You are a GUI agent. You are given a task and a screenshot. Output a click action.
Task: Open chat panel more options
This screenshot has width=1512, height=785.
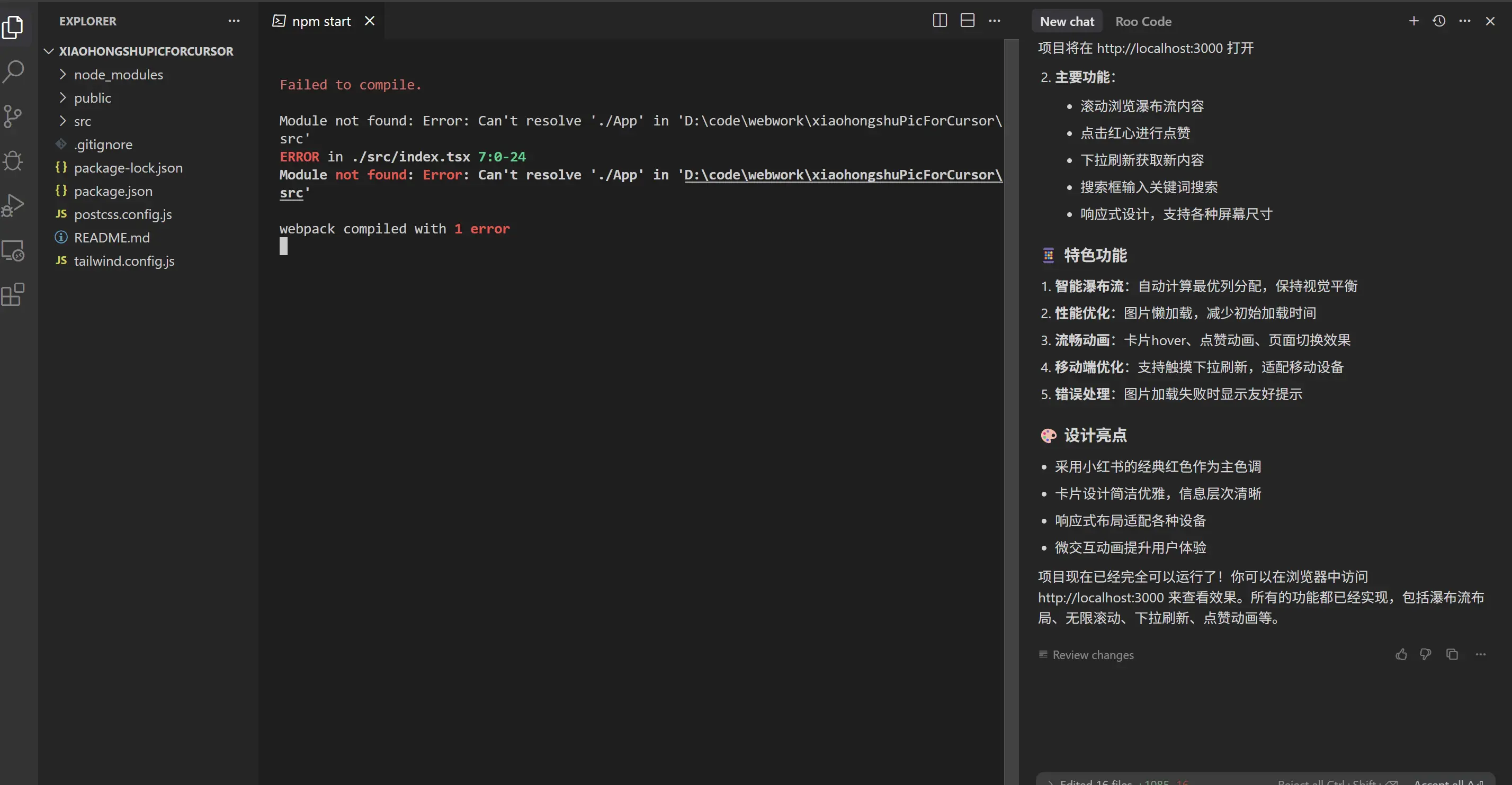click(x=1464, y=21)
